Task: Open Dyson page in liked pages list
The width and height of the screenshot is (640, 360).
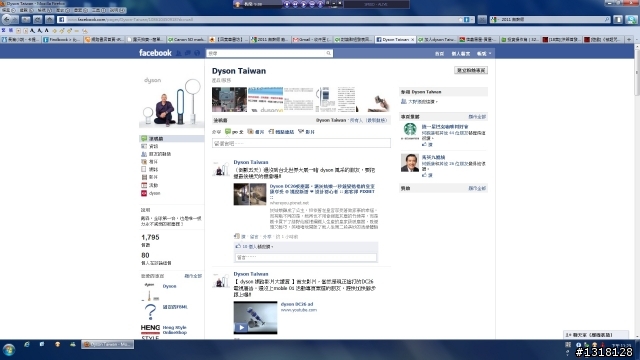Action: pos(169,286)
